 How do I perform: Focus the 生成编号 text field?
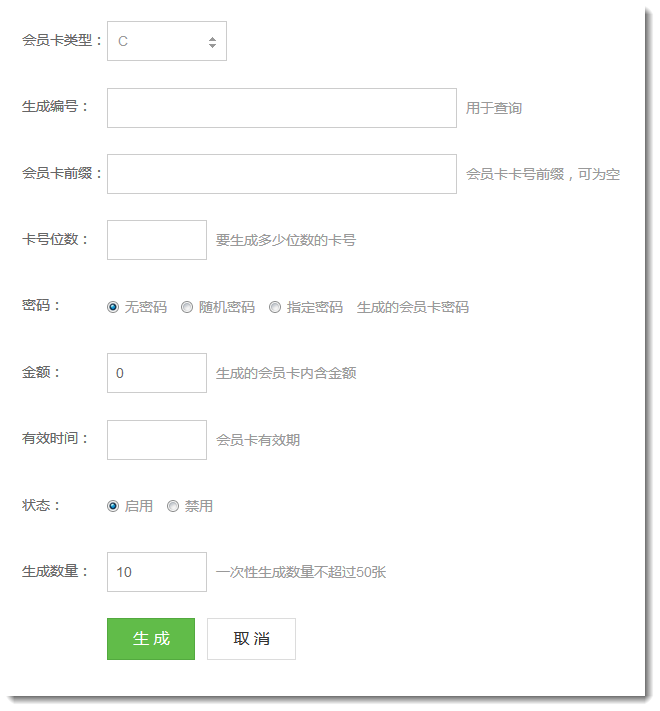(281, 108)
